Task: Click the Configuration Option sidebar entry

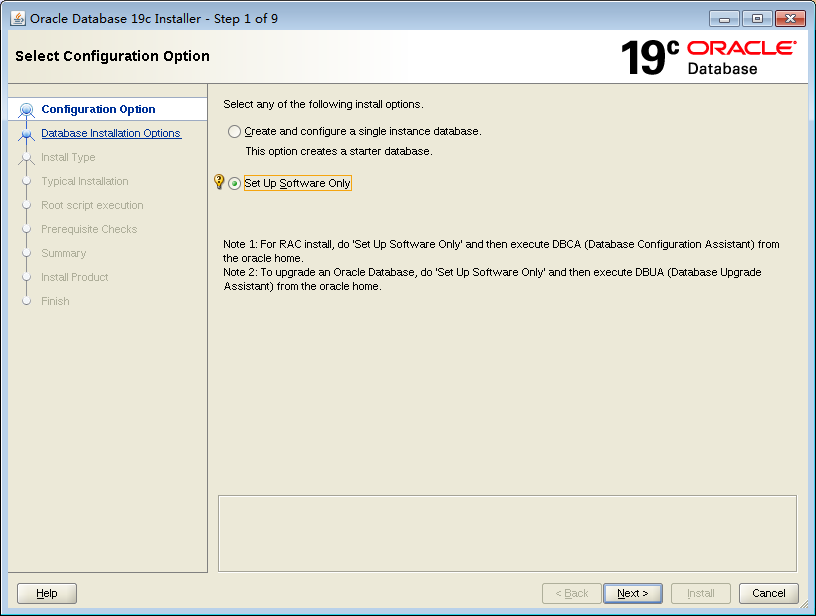Action: click(94, 109)
